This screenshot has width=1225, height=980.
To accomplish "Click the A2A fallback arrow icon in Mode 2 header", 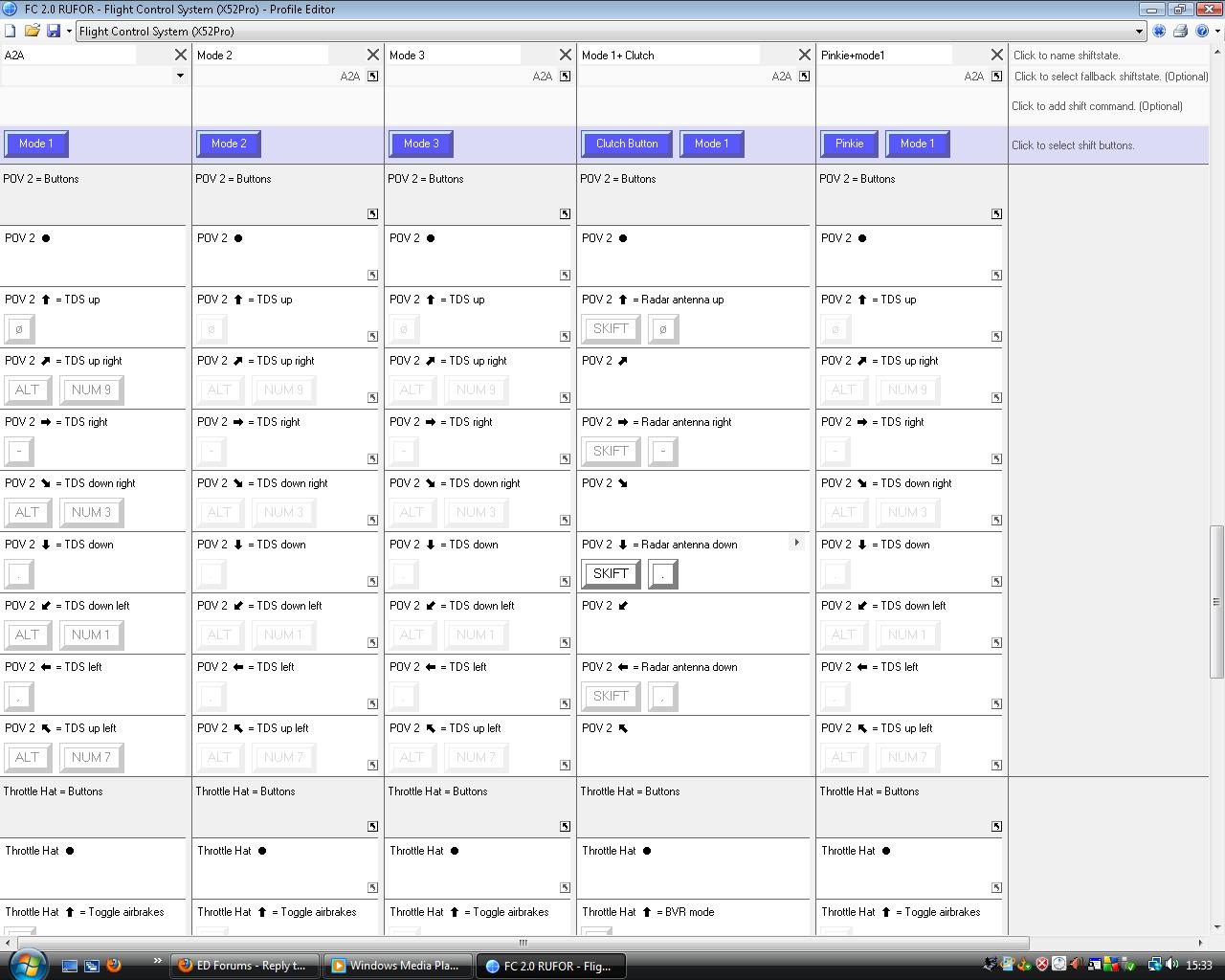I will (372, 76).
